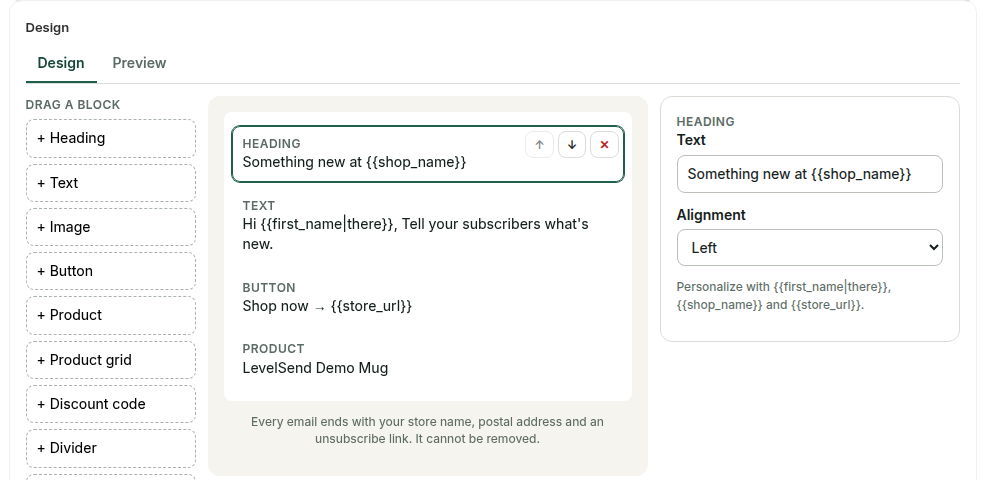This screenshot has width=990, height=480.
Task: Click the 'Every email ends with' footer note
Action: 427,430
